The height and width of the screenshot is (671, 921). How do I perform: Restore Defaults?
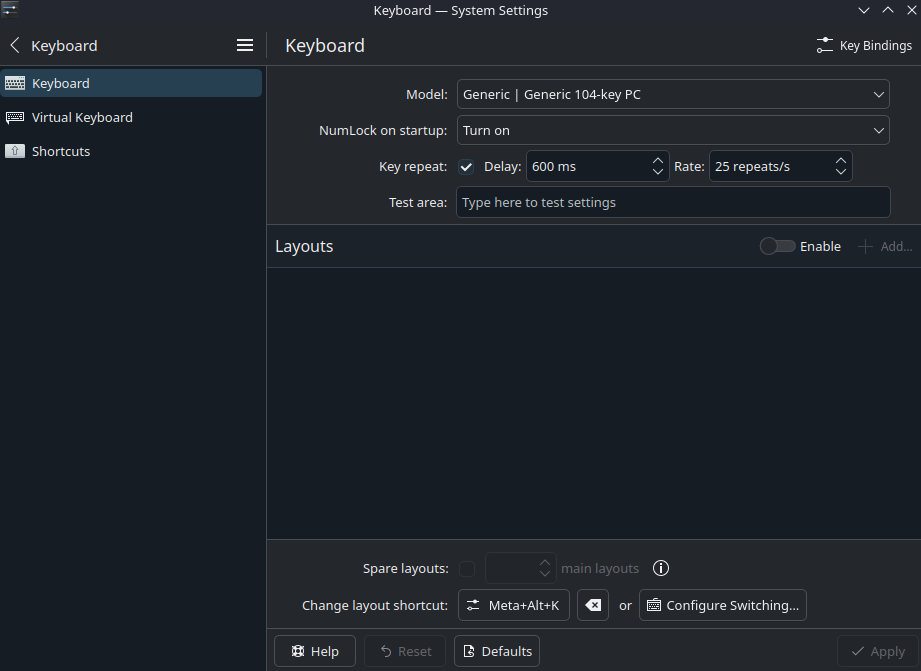[497, 651]
